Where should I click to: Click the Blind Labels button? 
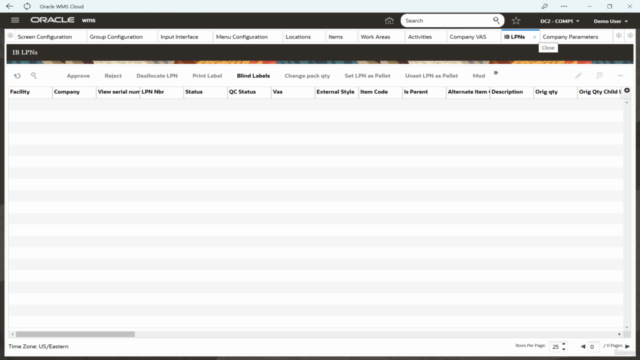[253, 76]
